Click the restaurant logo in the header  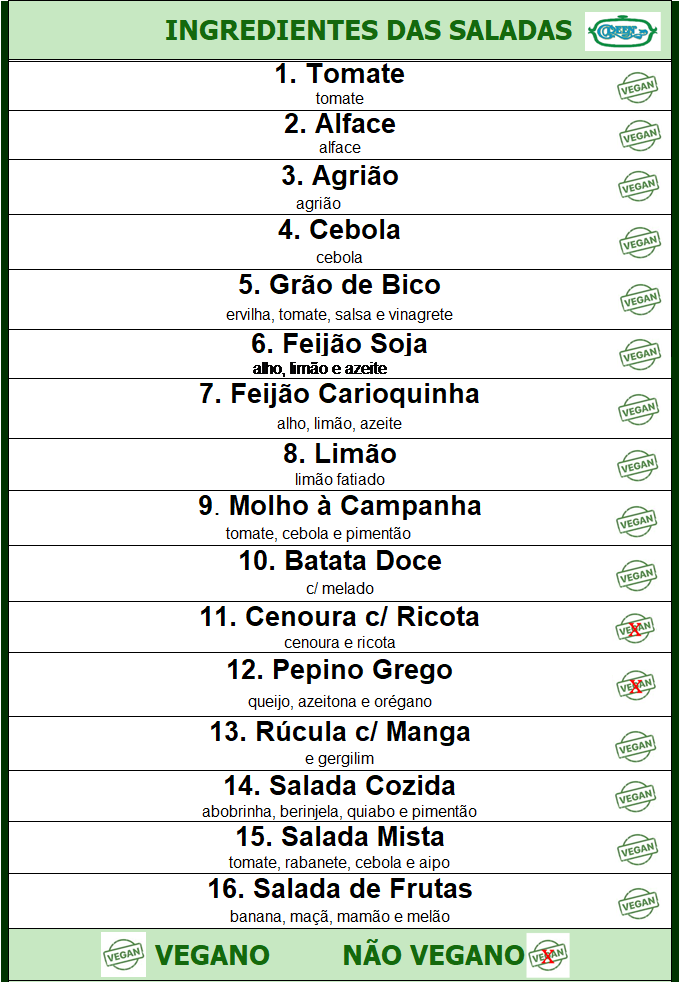[622, 31]
